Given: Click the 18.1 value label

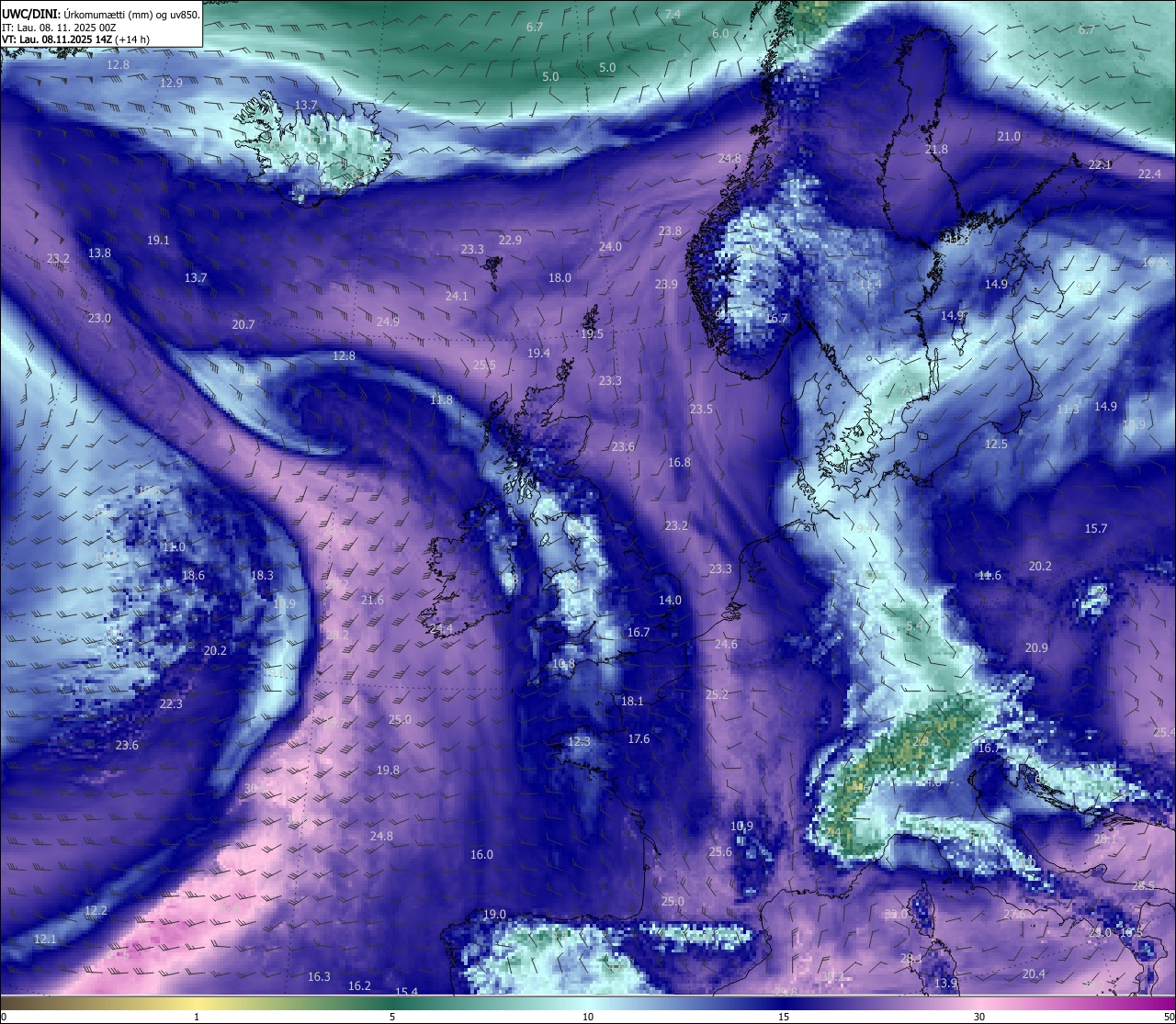Looking at the screenshot, I should pyautogui.click(x=632, y=702).
